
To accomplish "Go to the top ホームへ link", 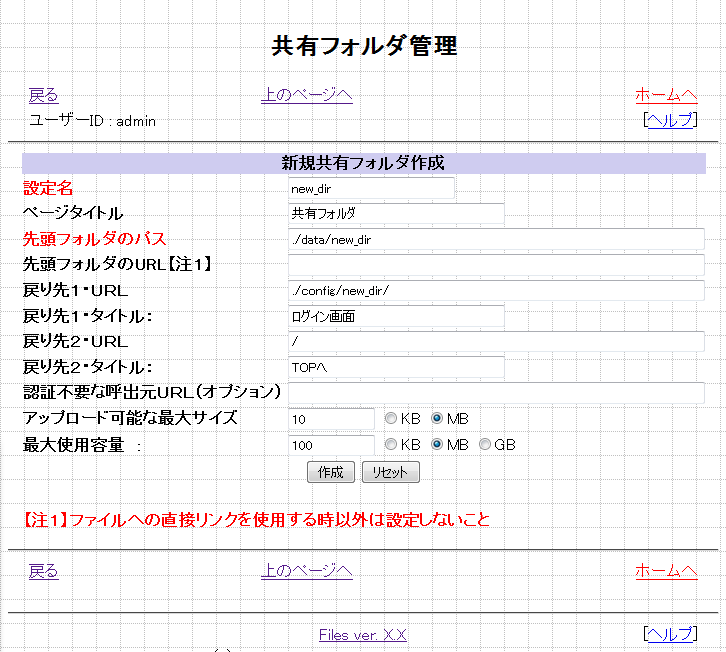I will pyautogui.click(x=666, y=95).
